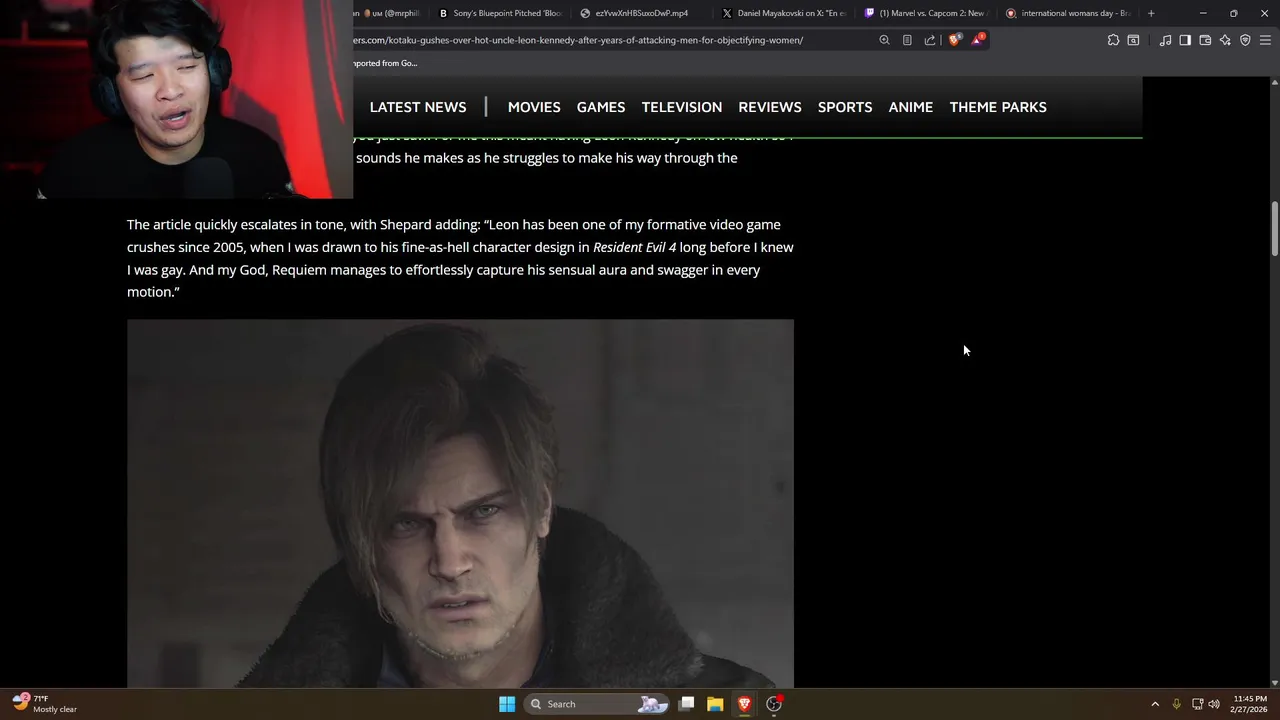Open the ANIME section

pos(911,107)
